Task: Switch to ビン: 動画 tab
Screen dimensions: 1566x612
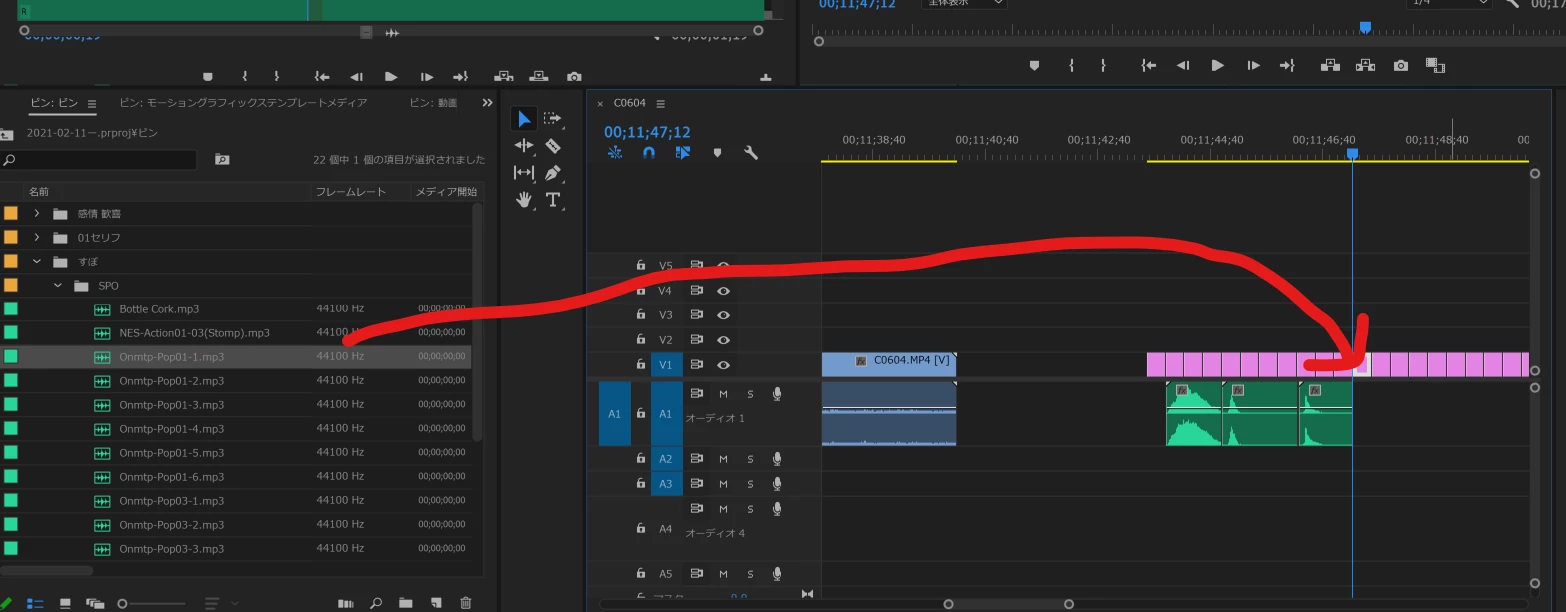Action: pos(433,102)
